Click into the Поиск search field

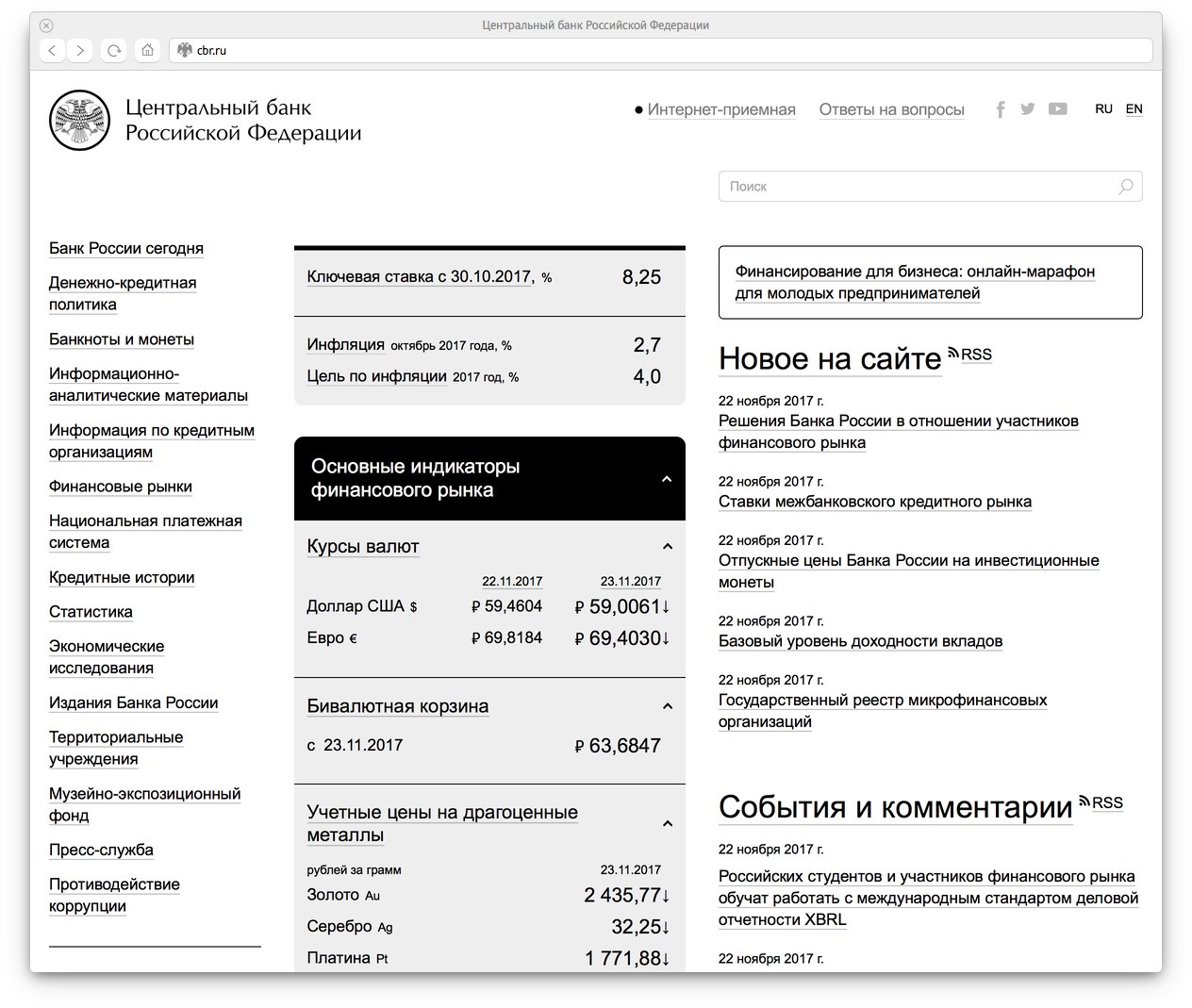(915, 187)
